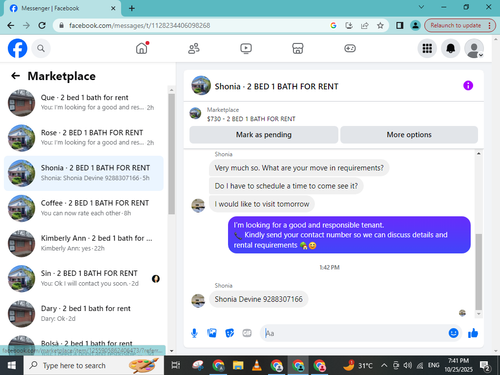500x375 pixels.
Task: Click the chat scroll up arrow
Action: pos(478,154)
